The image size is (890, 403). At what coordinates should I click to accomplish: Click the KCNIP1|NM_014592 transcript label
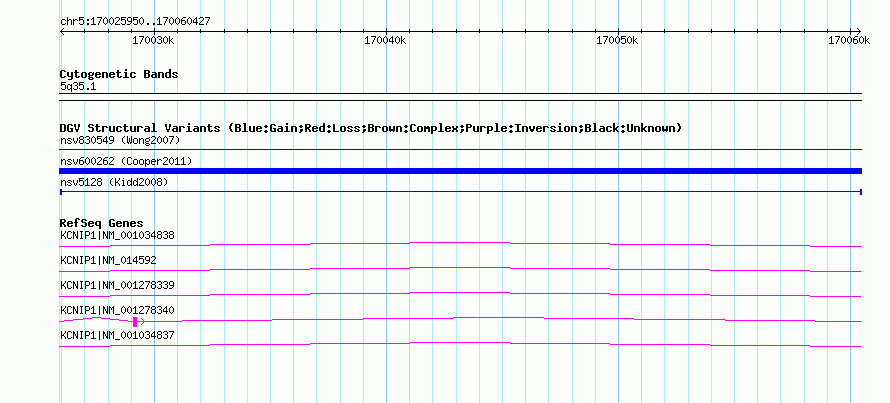(x=108, y=260)
